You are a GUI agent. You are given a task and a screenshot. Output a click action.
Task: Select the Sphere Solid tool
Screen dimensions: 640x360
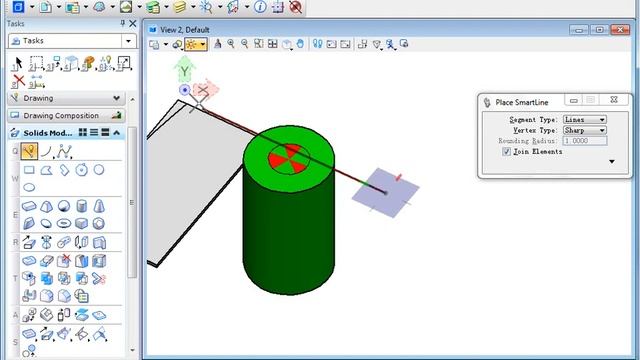(x=64, y=206)
